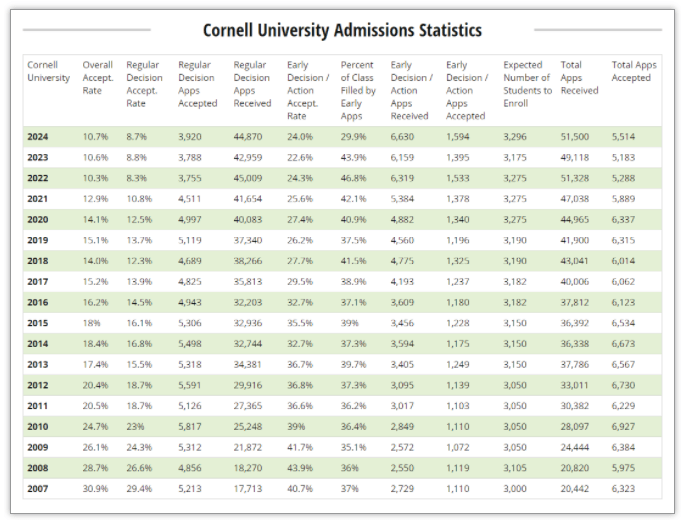Select the 45,009 regular apps received cell

251,178
